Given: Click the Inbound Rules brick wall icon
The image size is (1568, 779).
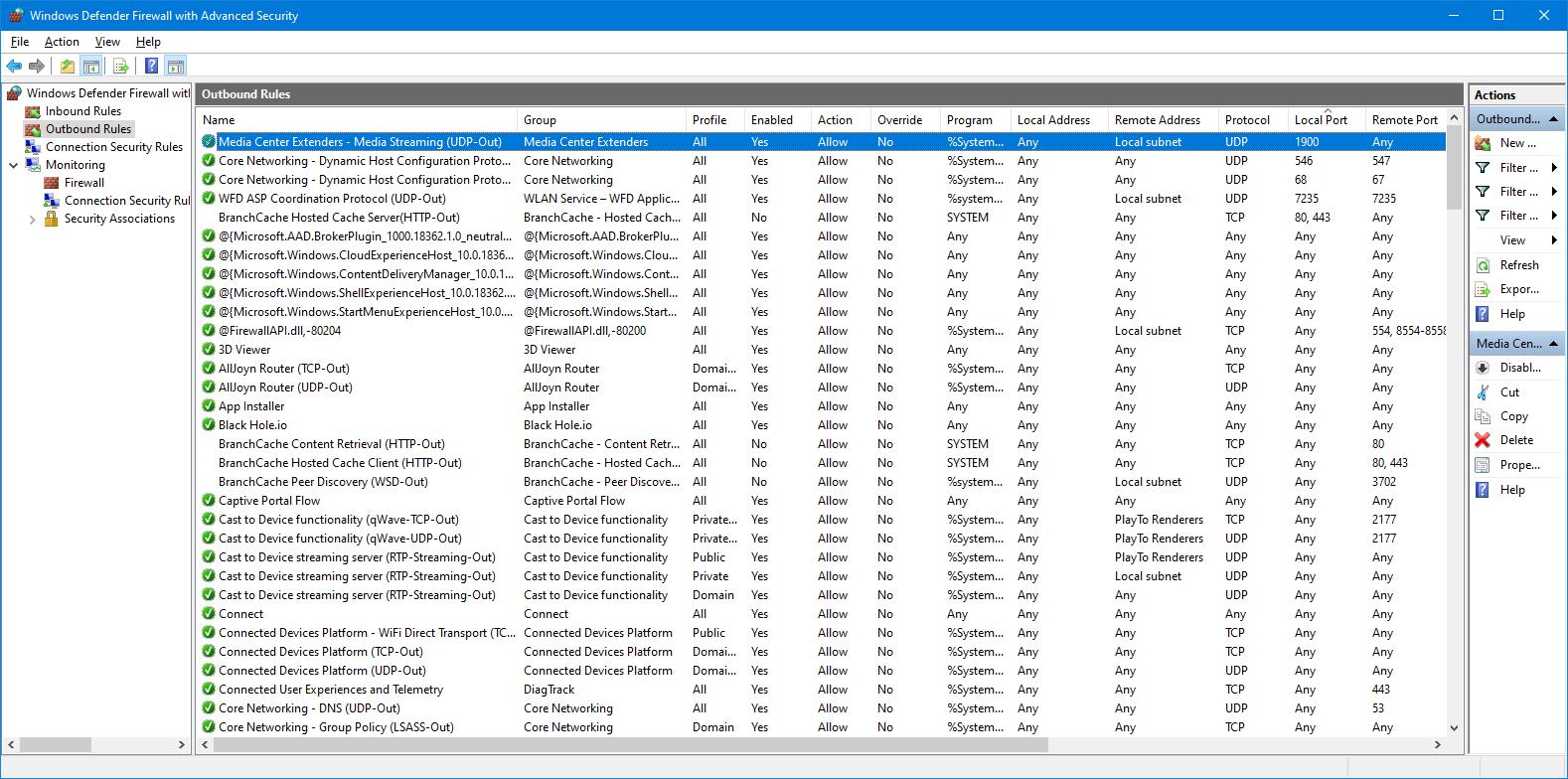Looking at the screenshot, I should pos(33,111).
